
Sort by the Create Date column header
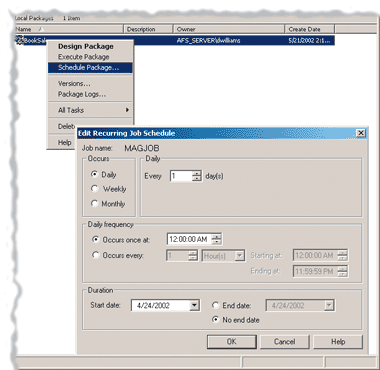[x=310, y=29]
